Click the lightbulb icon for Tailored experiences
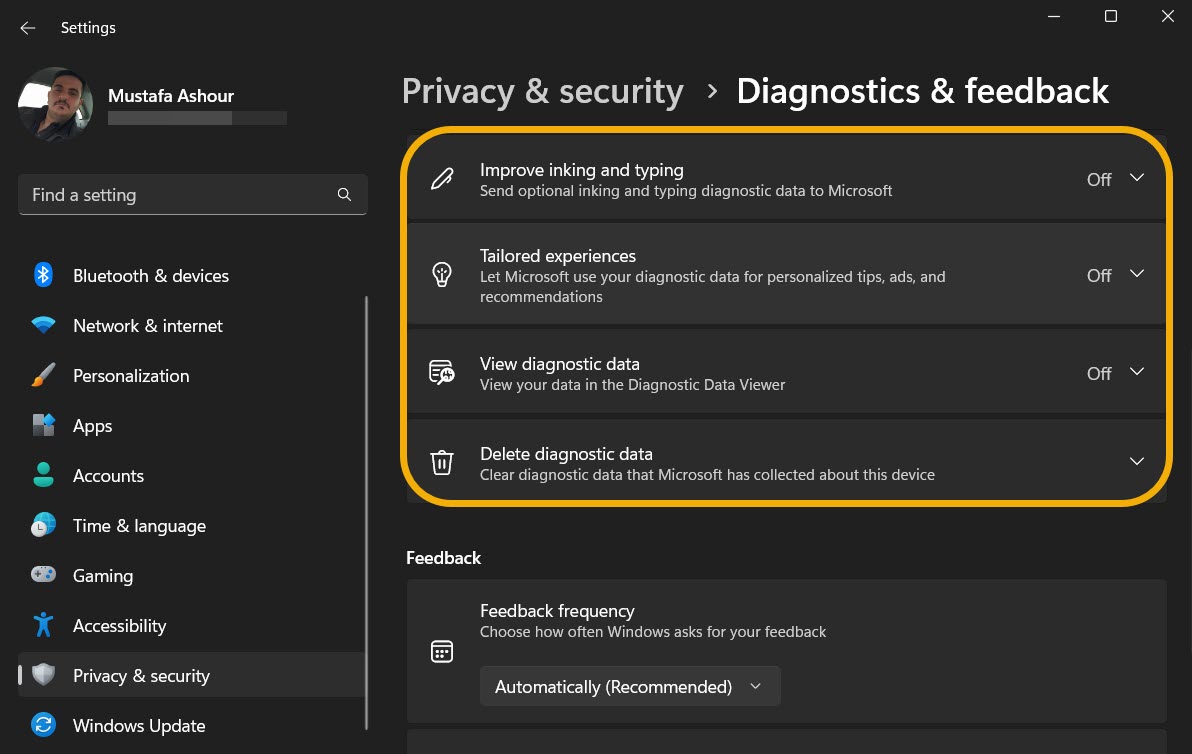 [x=441, y=274]
